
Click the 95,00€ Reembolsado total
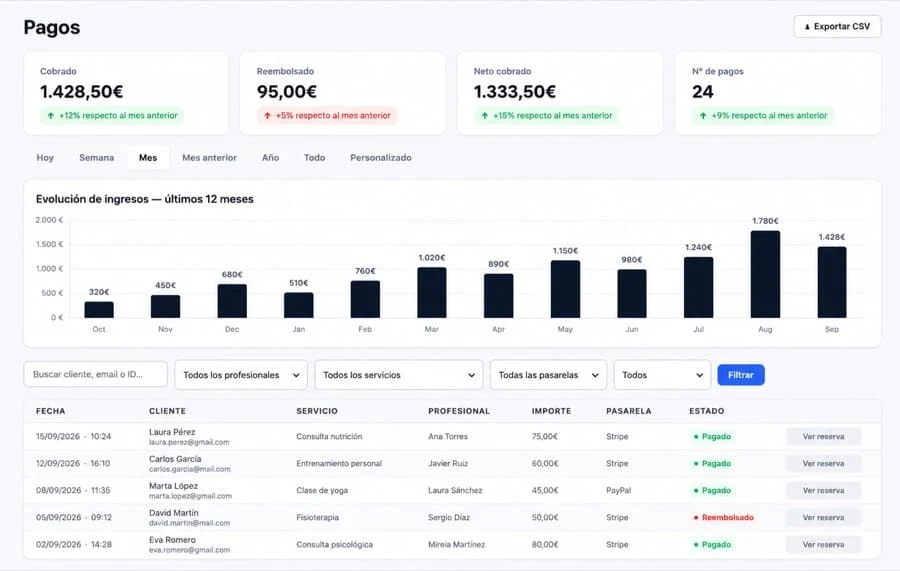click(x=286, y=92)
